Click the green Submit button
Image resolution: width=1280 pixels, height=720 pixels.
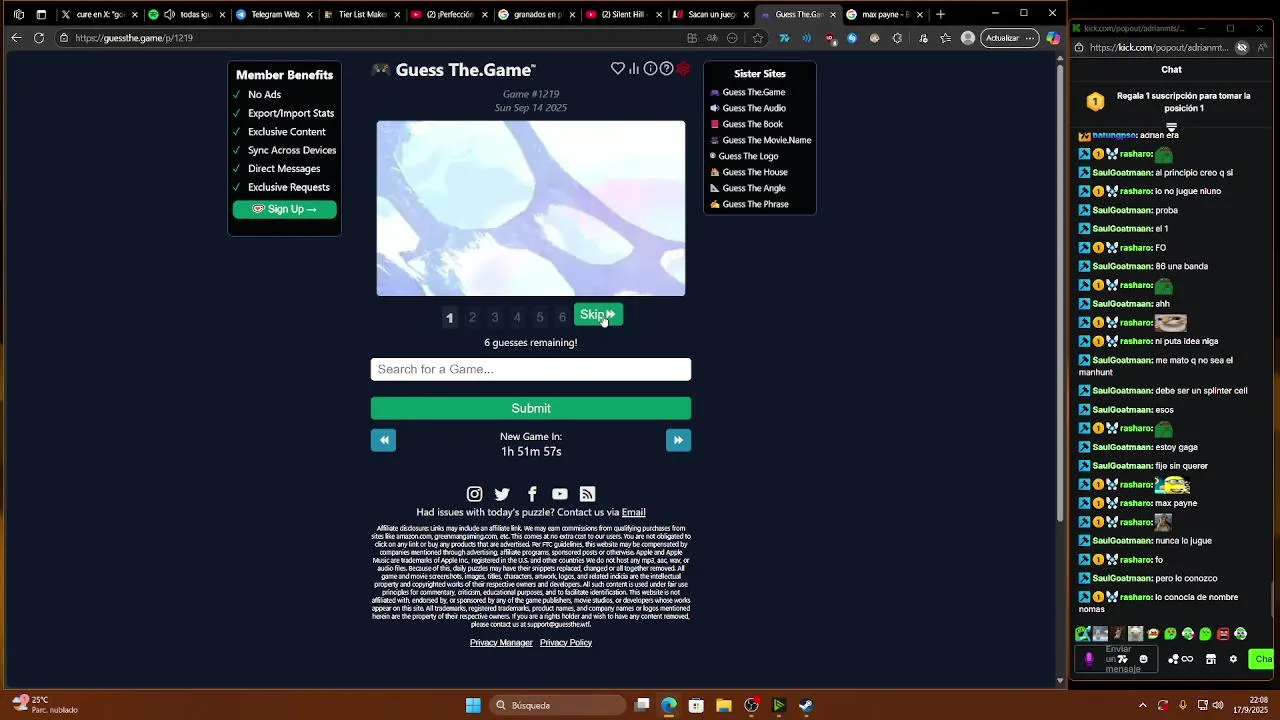531,408
